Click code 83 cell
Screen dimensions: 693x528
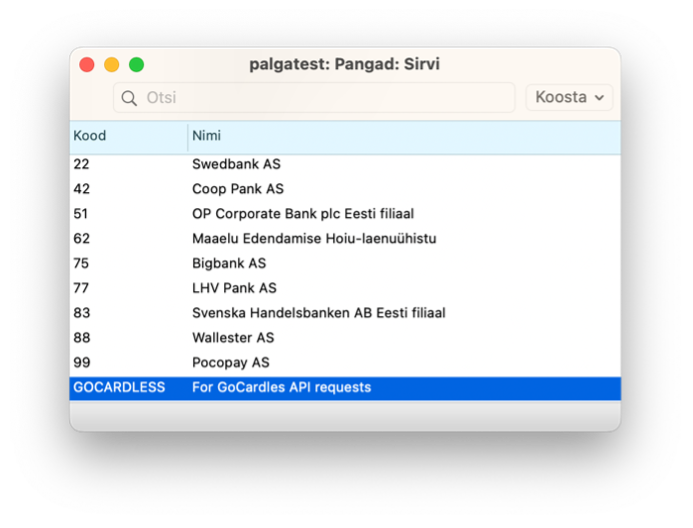point(82,313)
